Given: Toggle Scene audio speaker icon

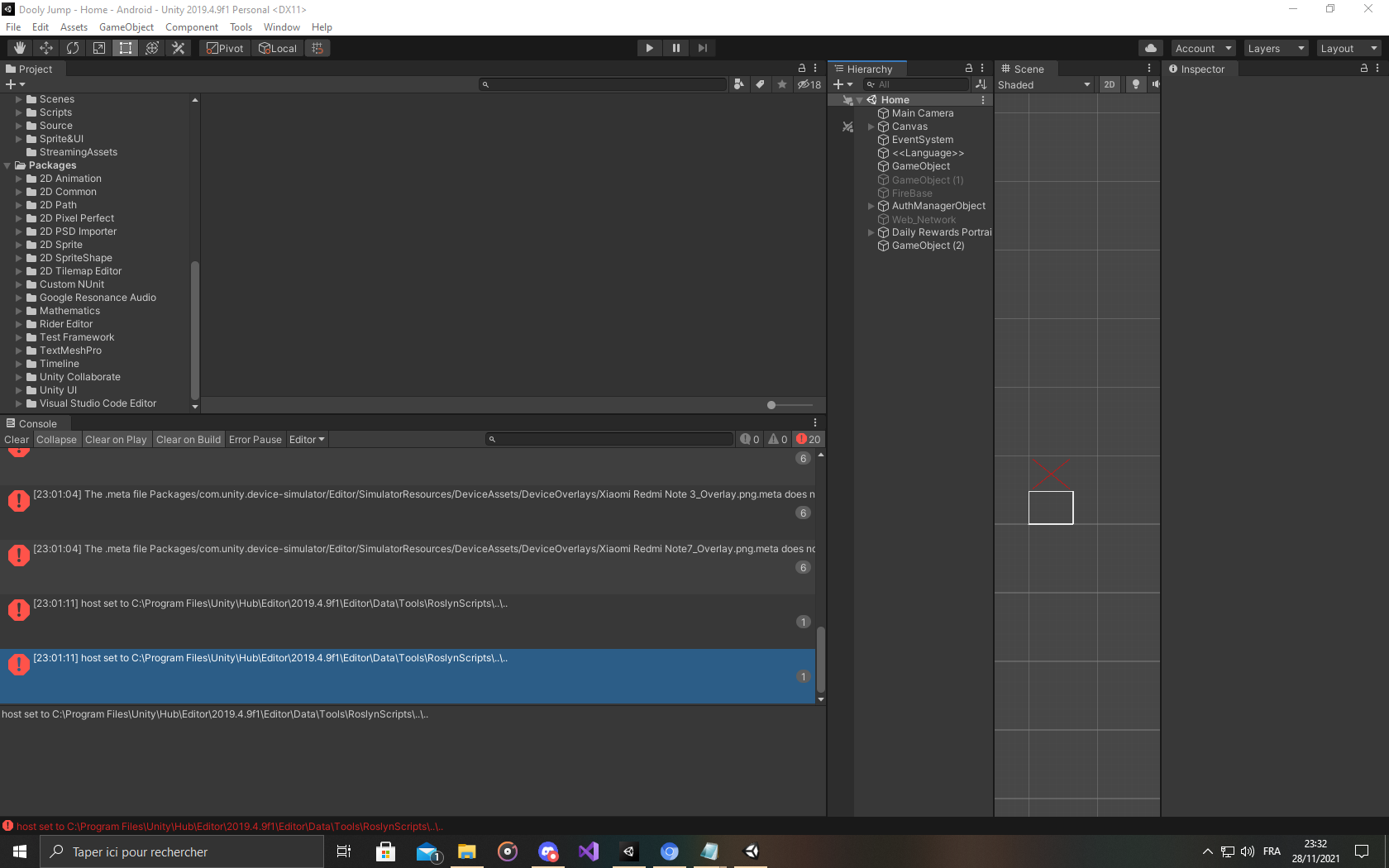Looking at the screenshot, I should (1155, 84).
